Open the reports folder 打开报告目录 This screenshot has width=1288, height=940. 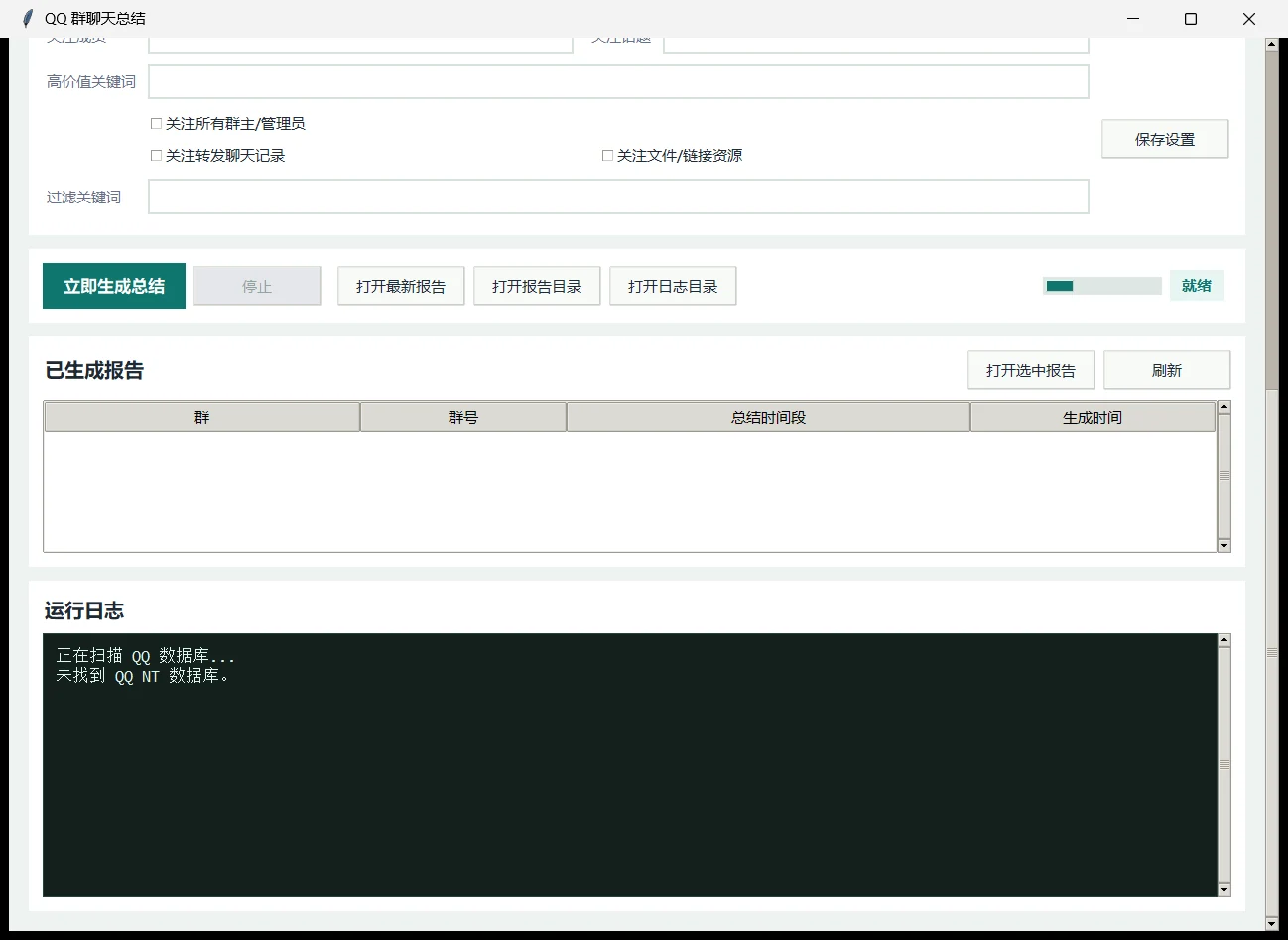(x=537, y=286)
